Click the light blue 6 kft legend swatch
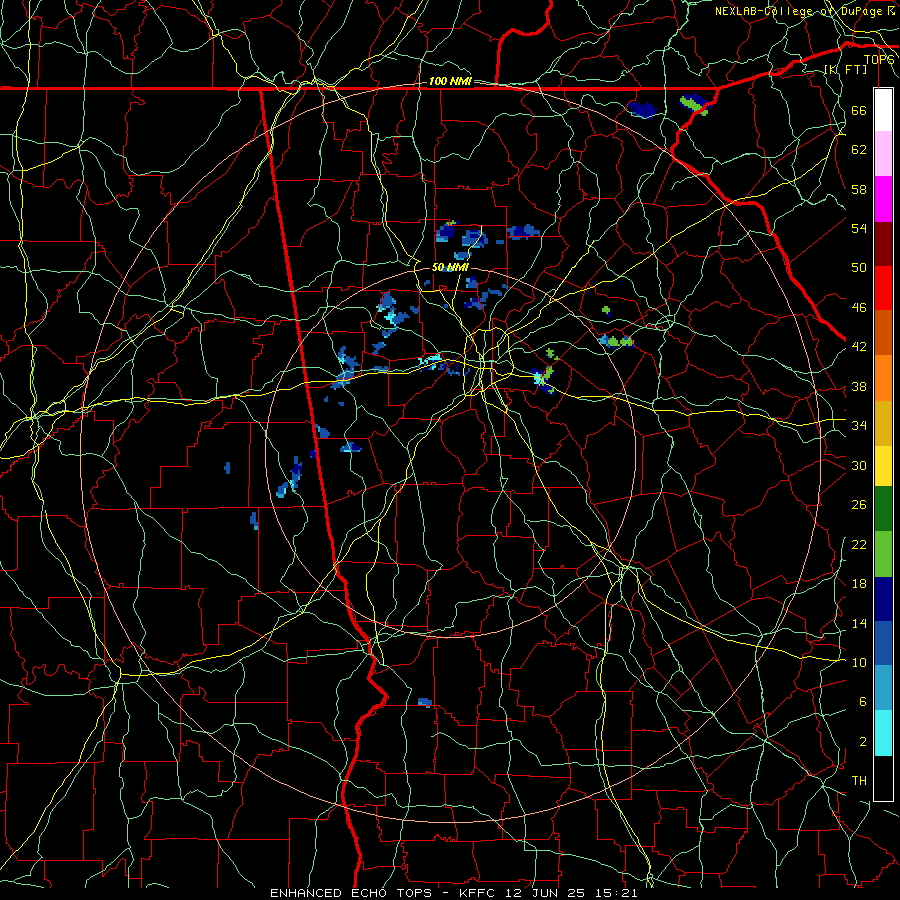Viewport: 900px width, 900px height. pyautogui.click(x=883, y=688)
